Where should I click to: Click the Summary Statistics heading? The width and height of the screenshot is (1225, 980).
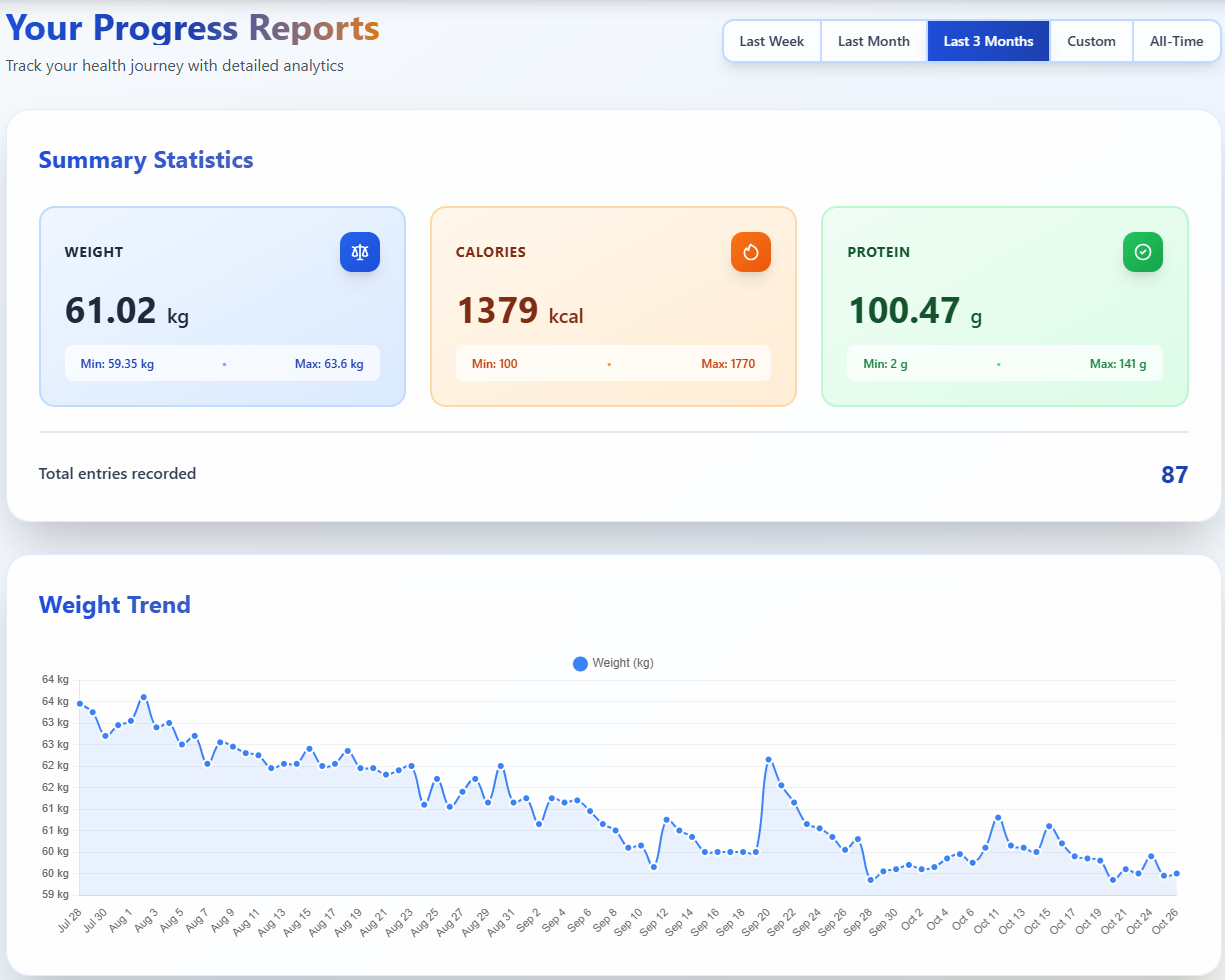coord(146,160)
